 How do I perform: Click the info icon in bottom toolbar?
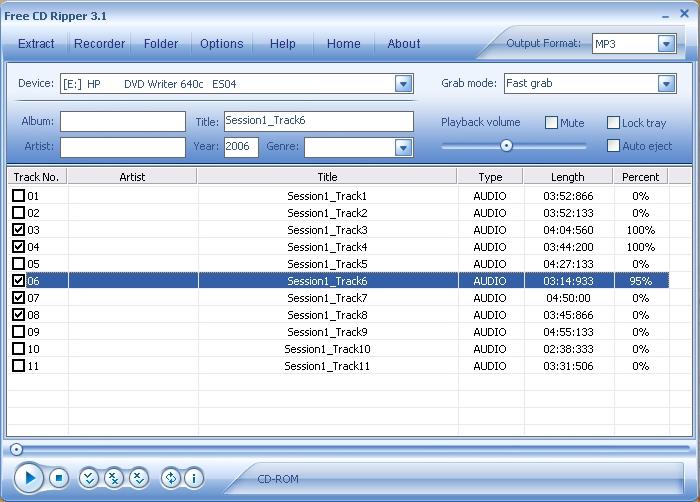coord(193,478)
